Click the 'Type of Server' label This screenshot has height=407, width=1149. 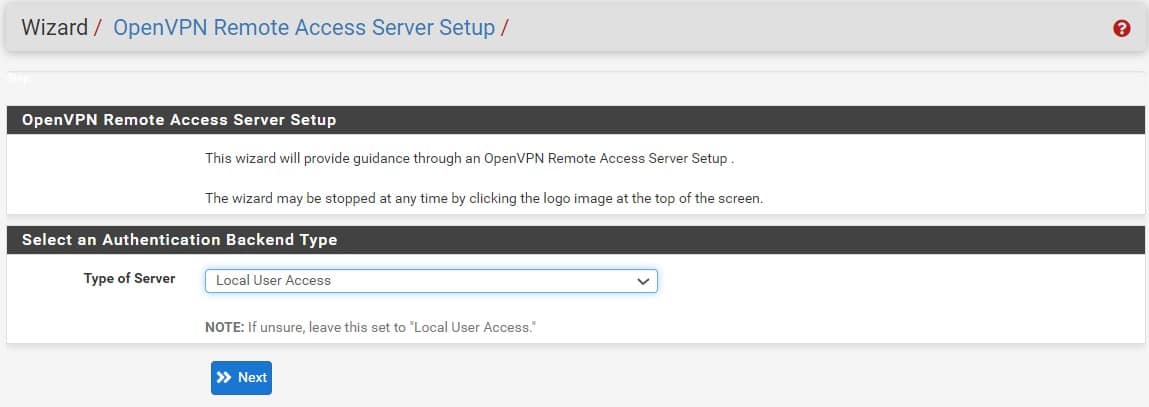[129, 279]
